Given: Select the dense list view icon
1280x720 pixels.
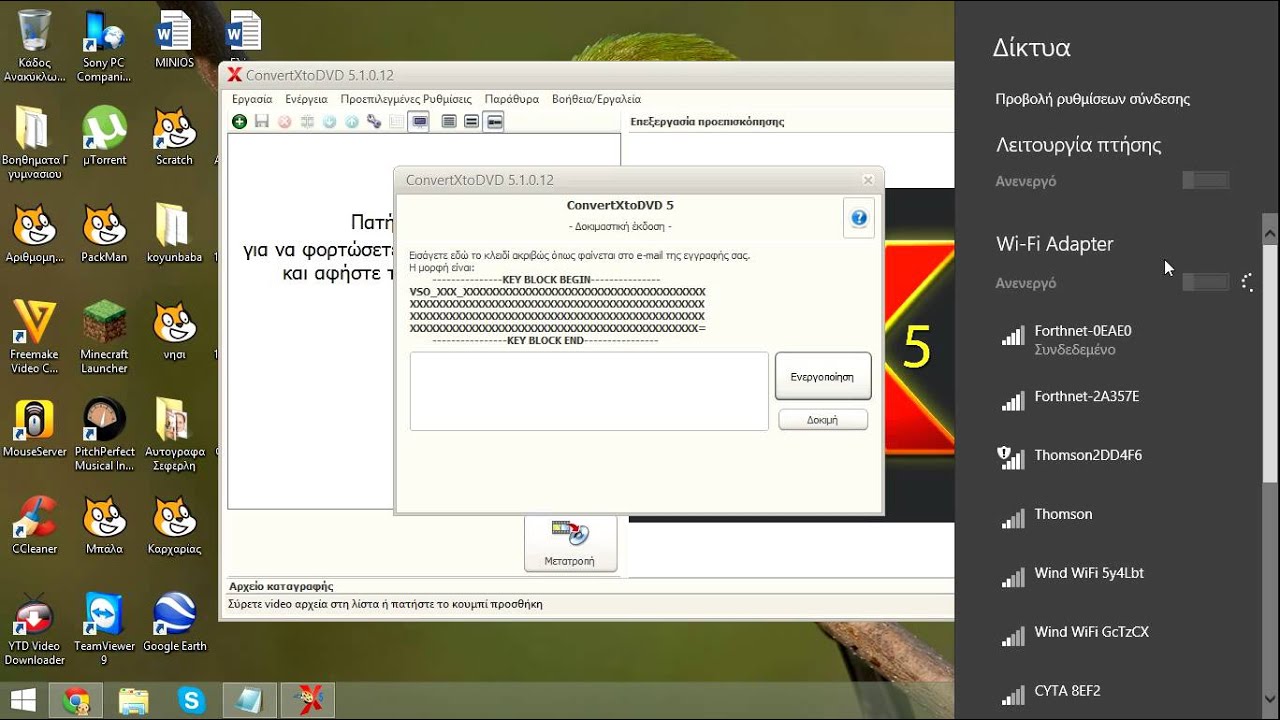Looking at the screenshot, I should pyautogui.click(x=449, y=122).
